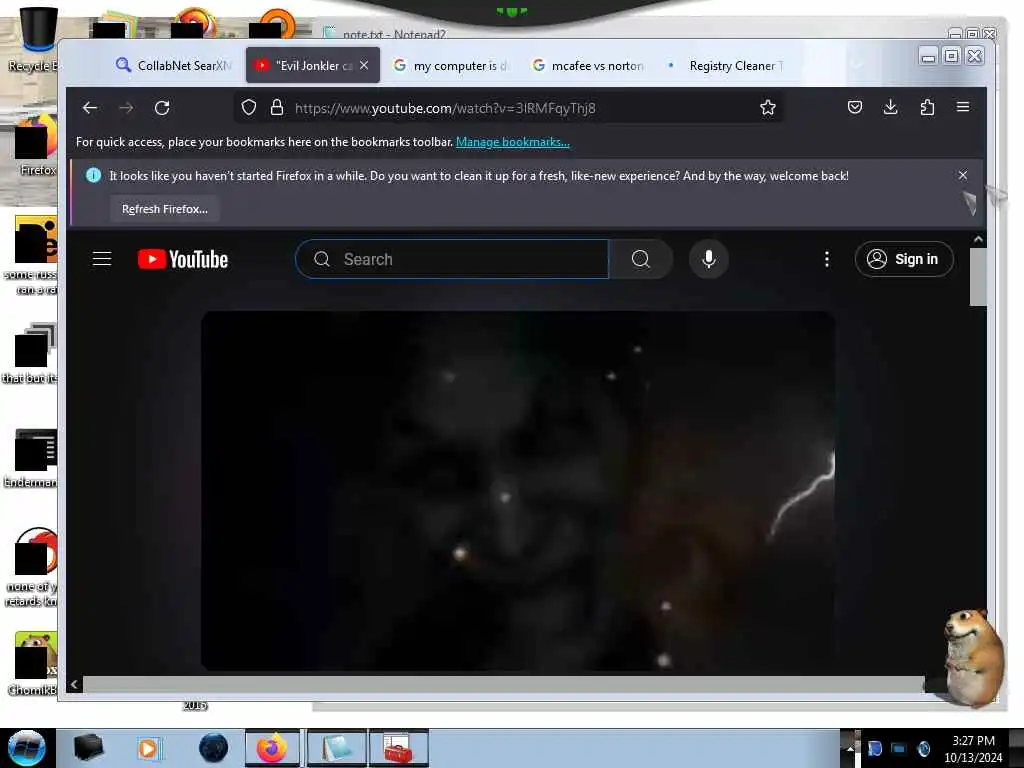Open the Firefox downloads panel
The height and width of the screenshot is (768, 1024).
(890, 107)
